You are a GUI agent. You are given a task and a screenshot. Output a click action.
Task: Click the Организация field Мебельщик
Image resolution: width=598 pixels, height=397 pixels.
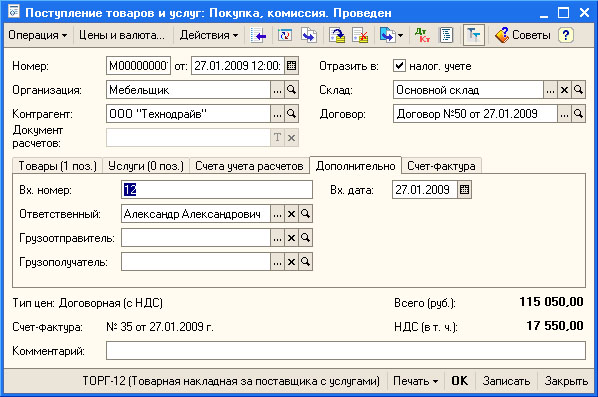click(188, 90)
